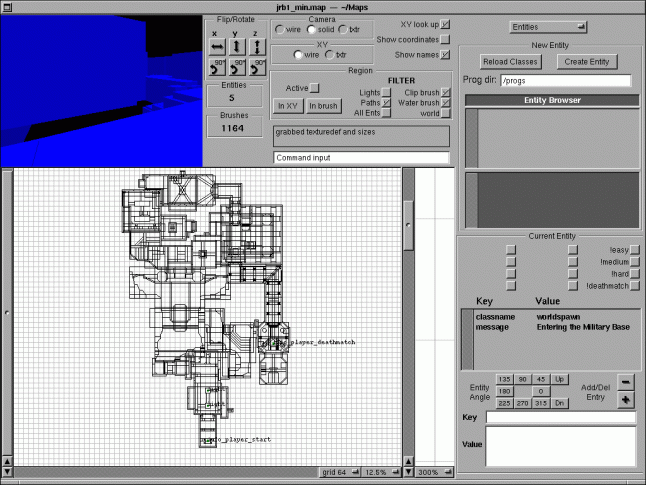
Task: Toggle the All Ents filter checkbox
Action: 386,112
